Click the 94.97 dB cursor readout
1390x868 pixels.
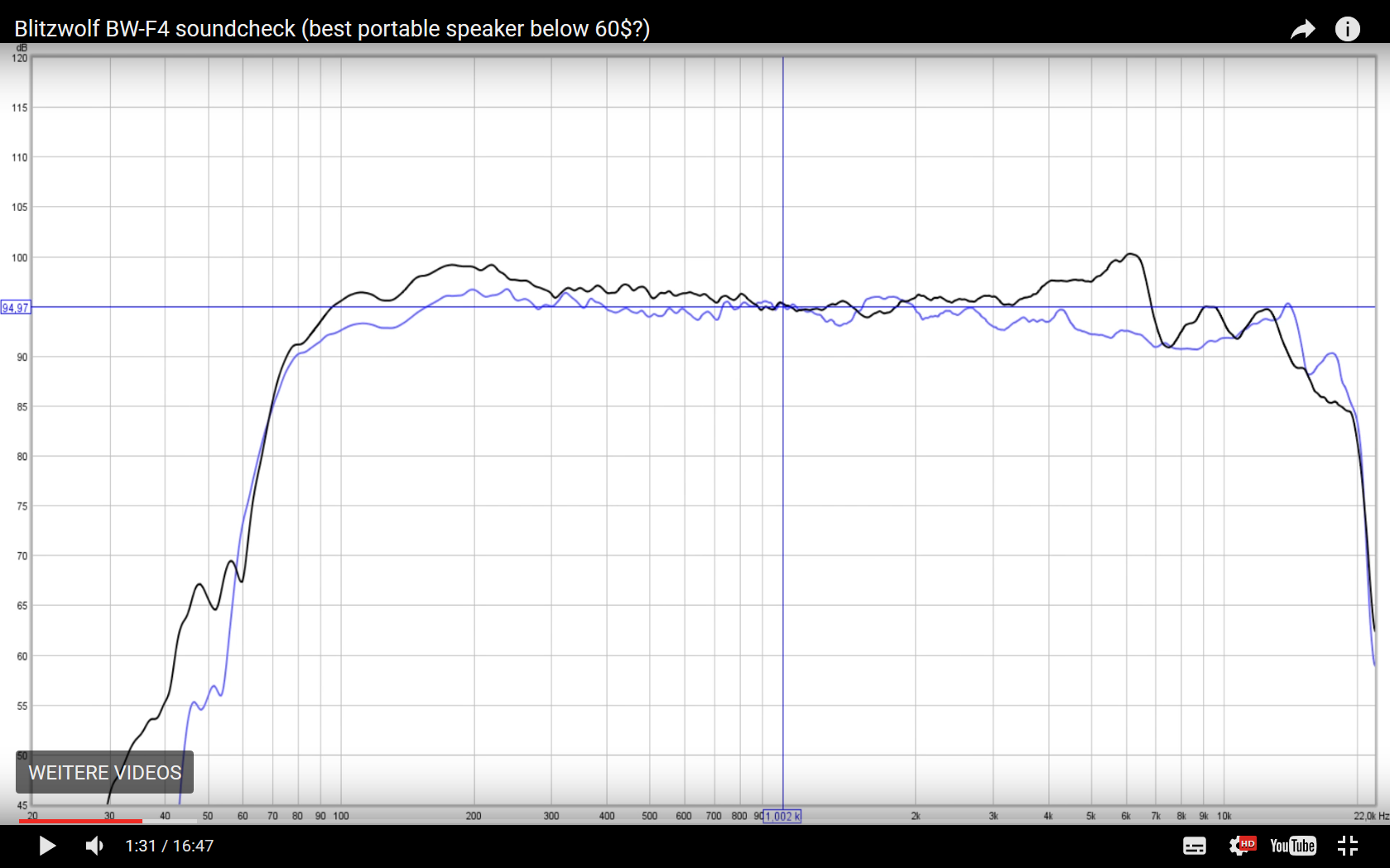pos(16,308)
